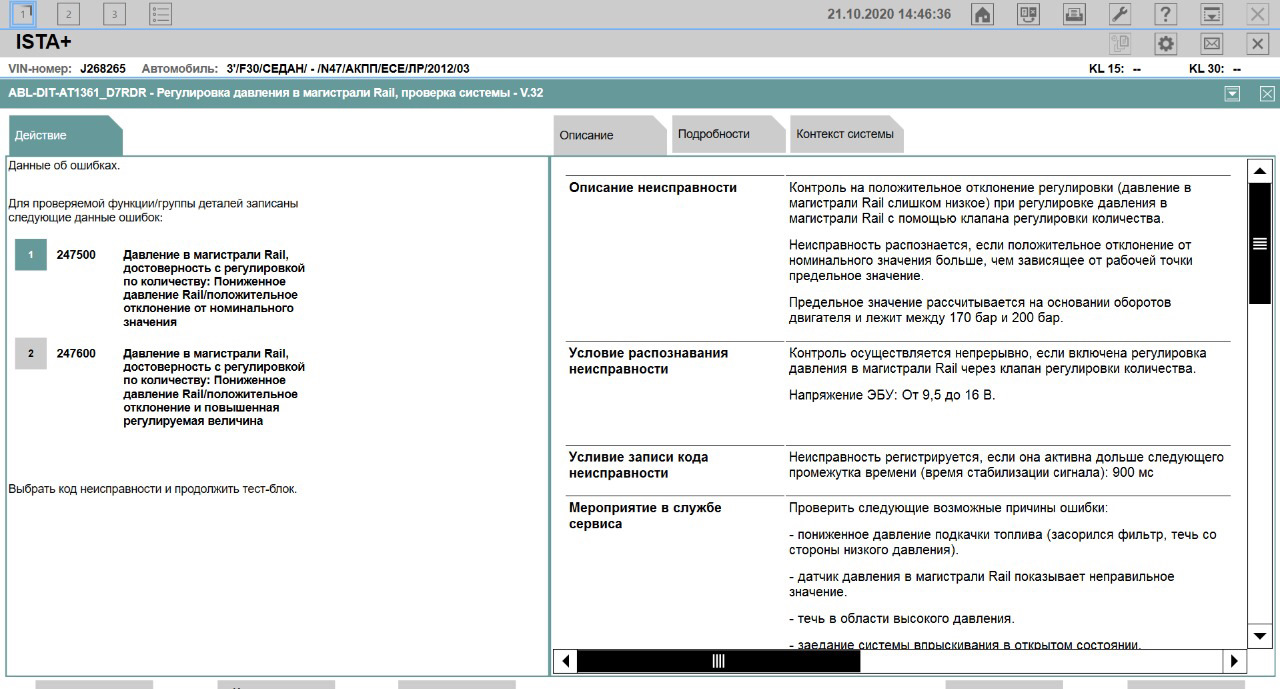Click the horizontal scrollbar right arrow

(1234, 661)
